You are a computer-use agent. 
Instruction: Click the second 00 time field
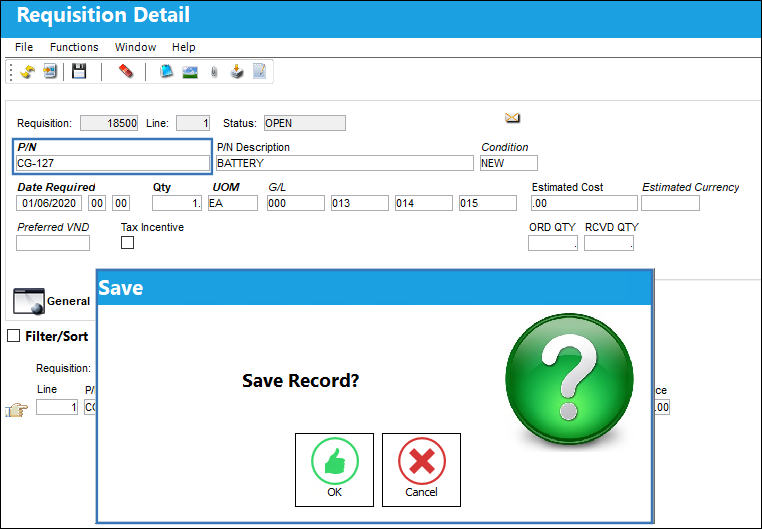121,203
